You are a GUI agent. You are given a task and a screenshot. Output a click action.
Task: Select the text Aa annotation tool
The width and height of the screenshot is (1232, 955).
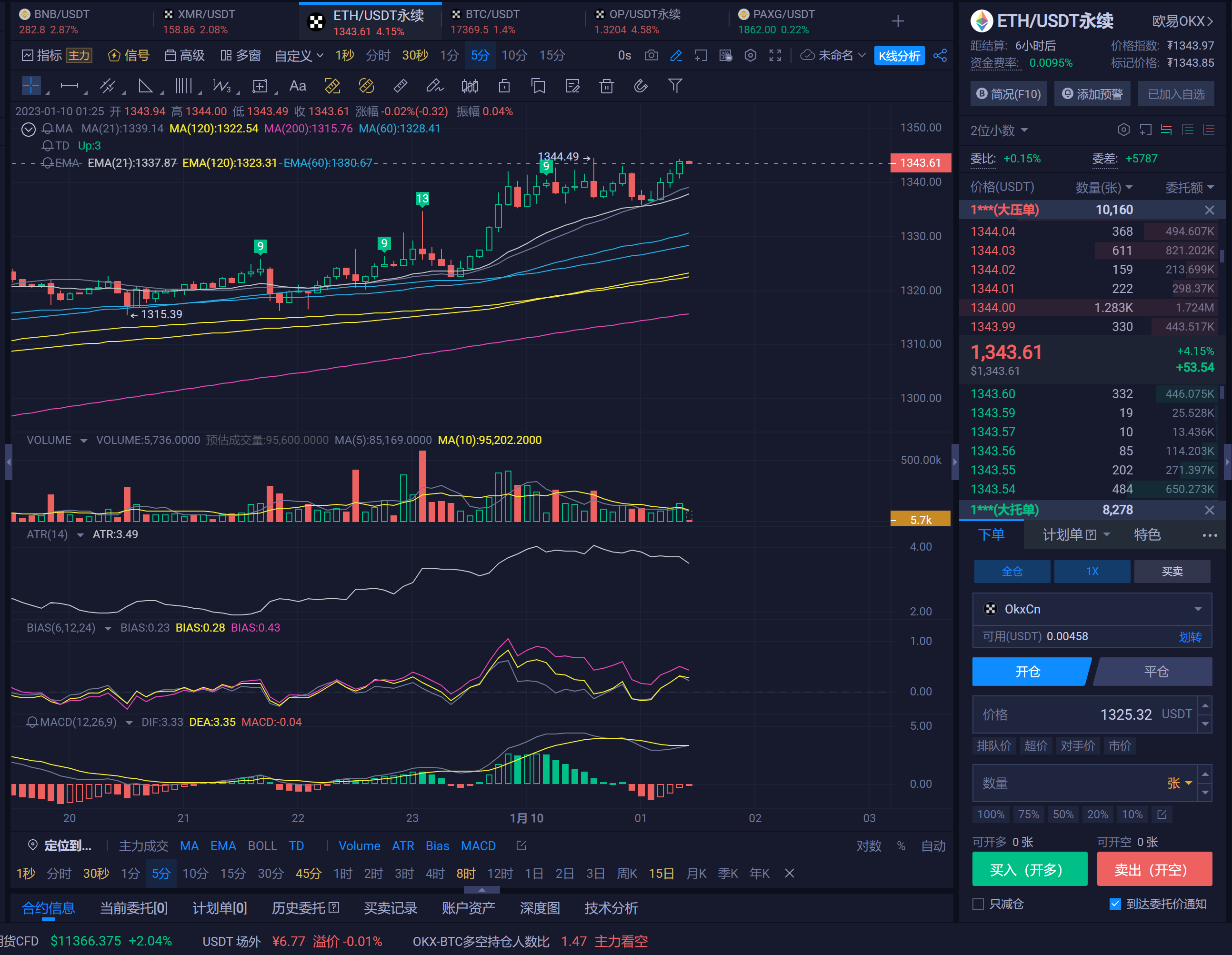pos(297,86)
